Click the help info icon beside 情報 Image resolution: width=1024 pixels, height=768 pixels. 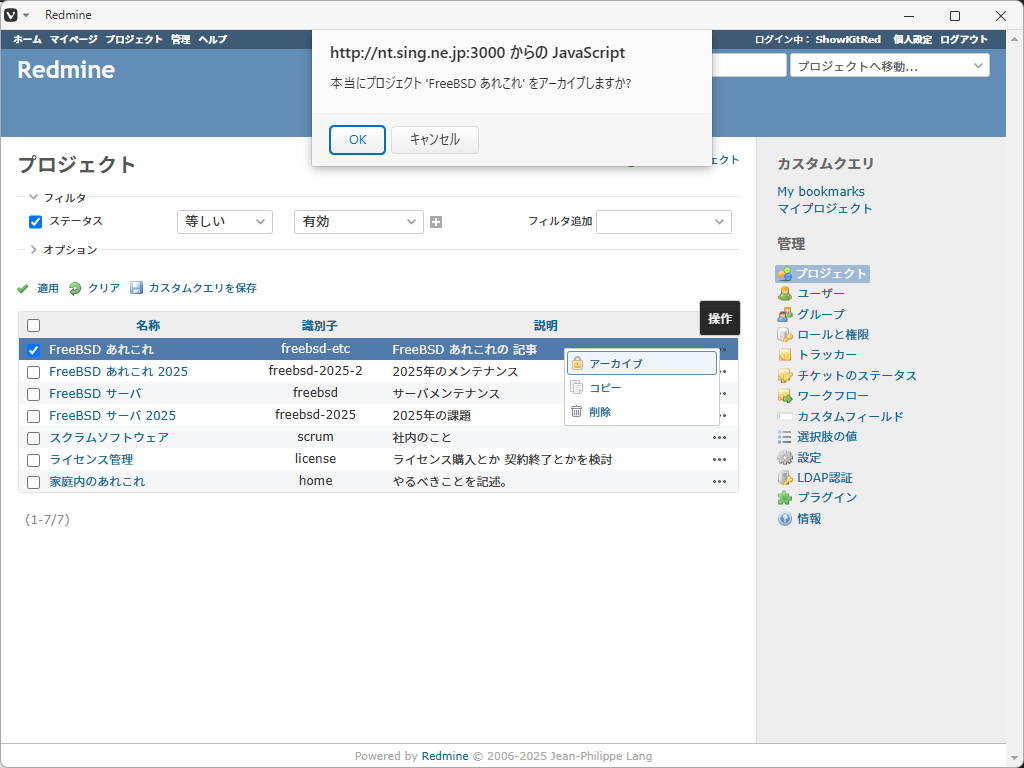[x=785, y=519]
